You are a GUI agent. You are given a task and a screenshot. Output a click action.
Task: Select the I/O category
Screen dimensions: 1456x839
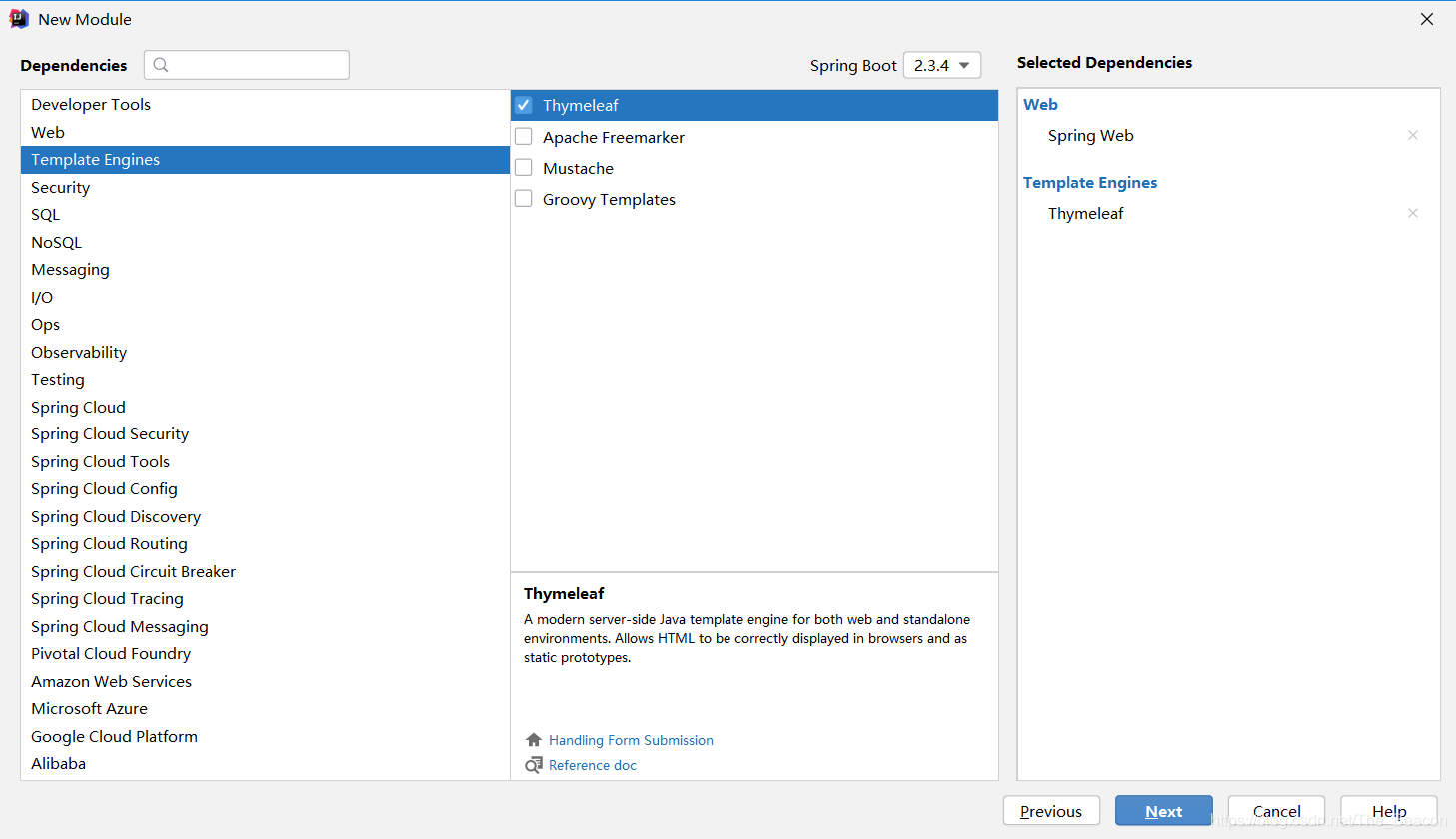[x=265, y=297]
